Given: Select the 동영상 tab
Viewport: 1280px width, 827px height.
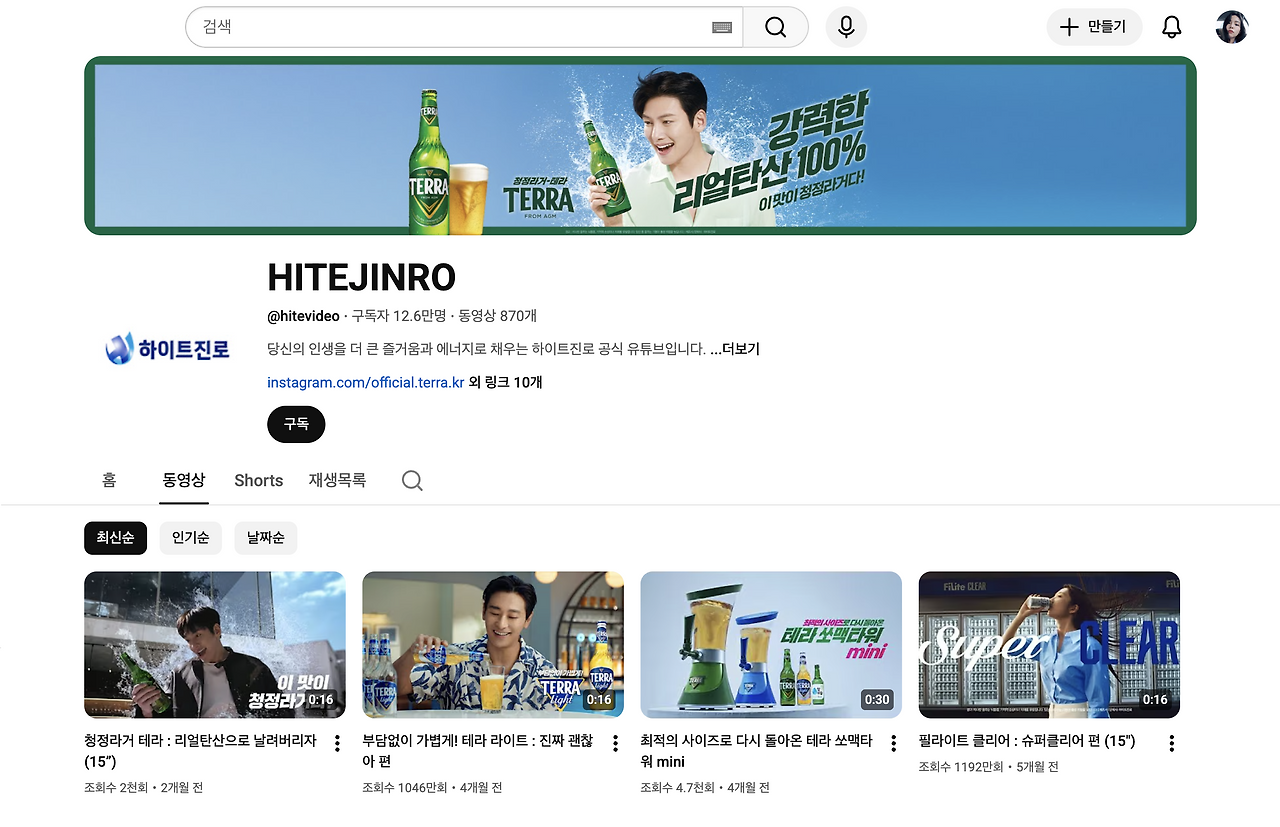Looking at the screenshot, I should 184,480.
